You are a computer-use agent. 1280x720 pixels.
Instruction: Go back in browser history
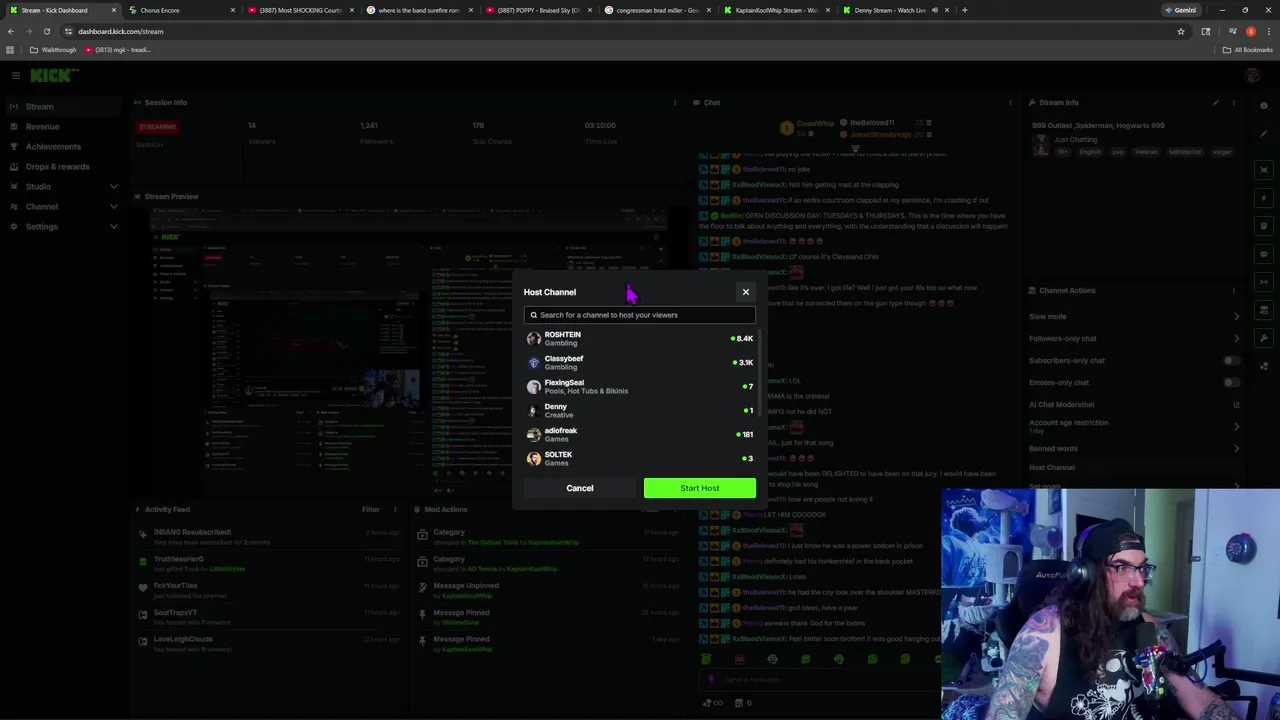[x=10, y=31]
